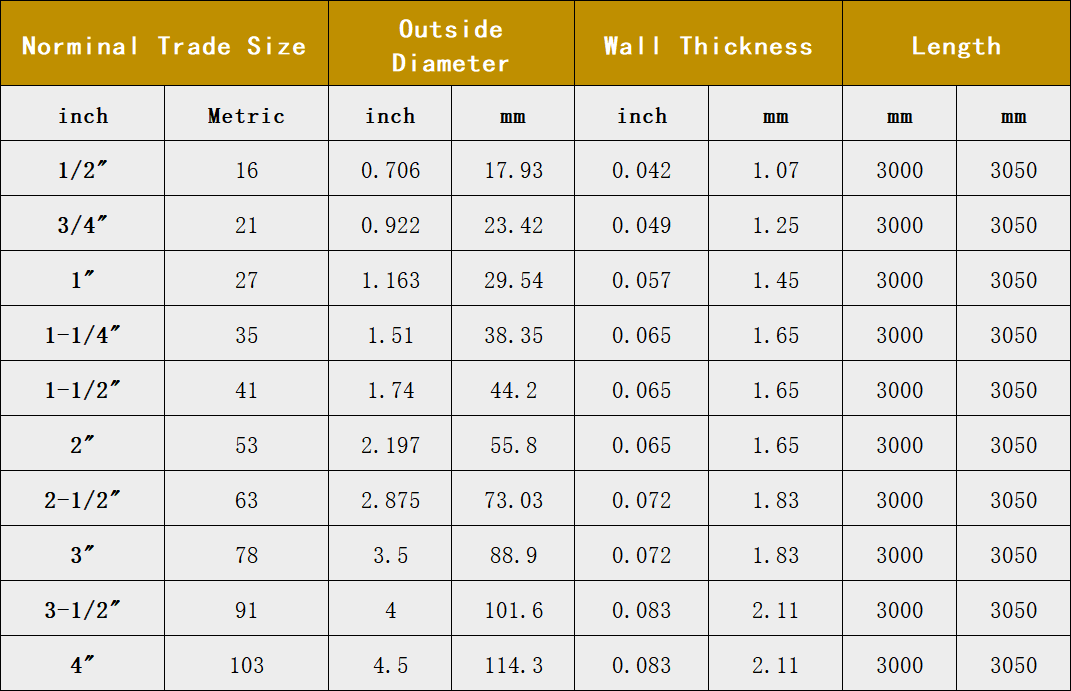The image size is (1071, 691).
Task: Click the 0.057 wall thickness cell
Action: pos(641,280)
